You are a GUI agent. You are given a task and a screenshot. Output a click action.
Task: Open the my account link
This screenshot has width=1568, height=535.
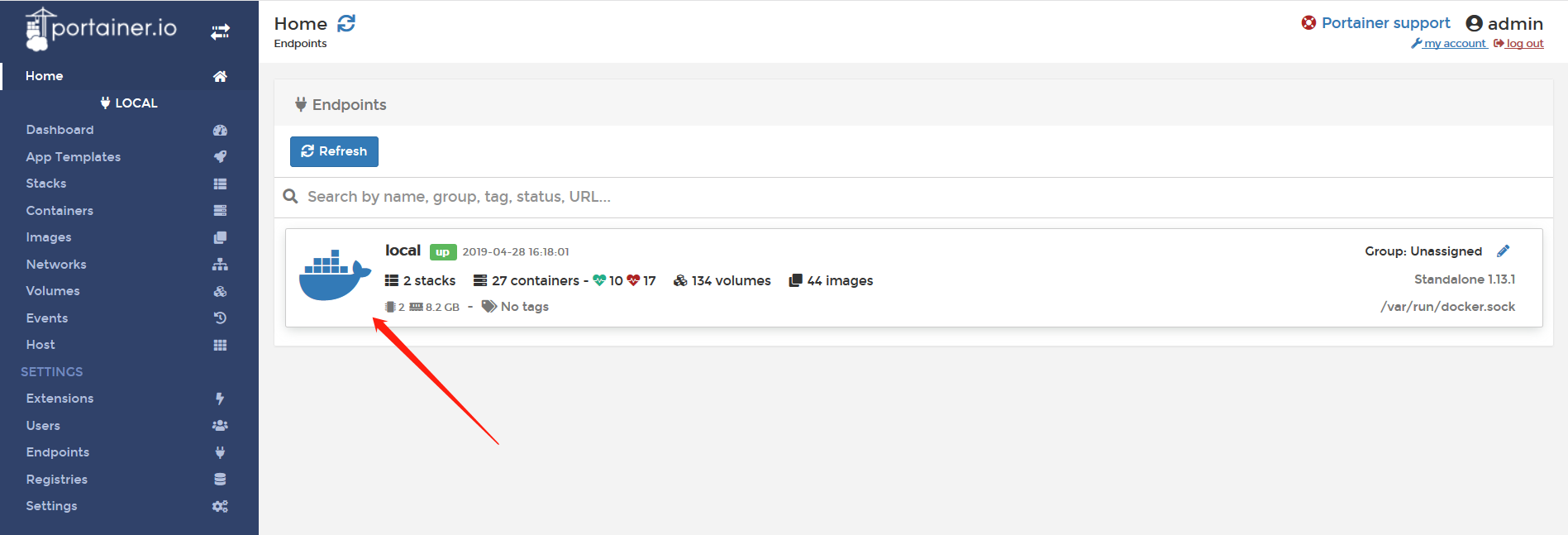[1449, 44]
